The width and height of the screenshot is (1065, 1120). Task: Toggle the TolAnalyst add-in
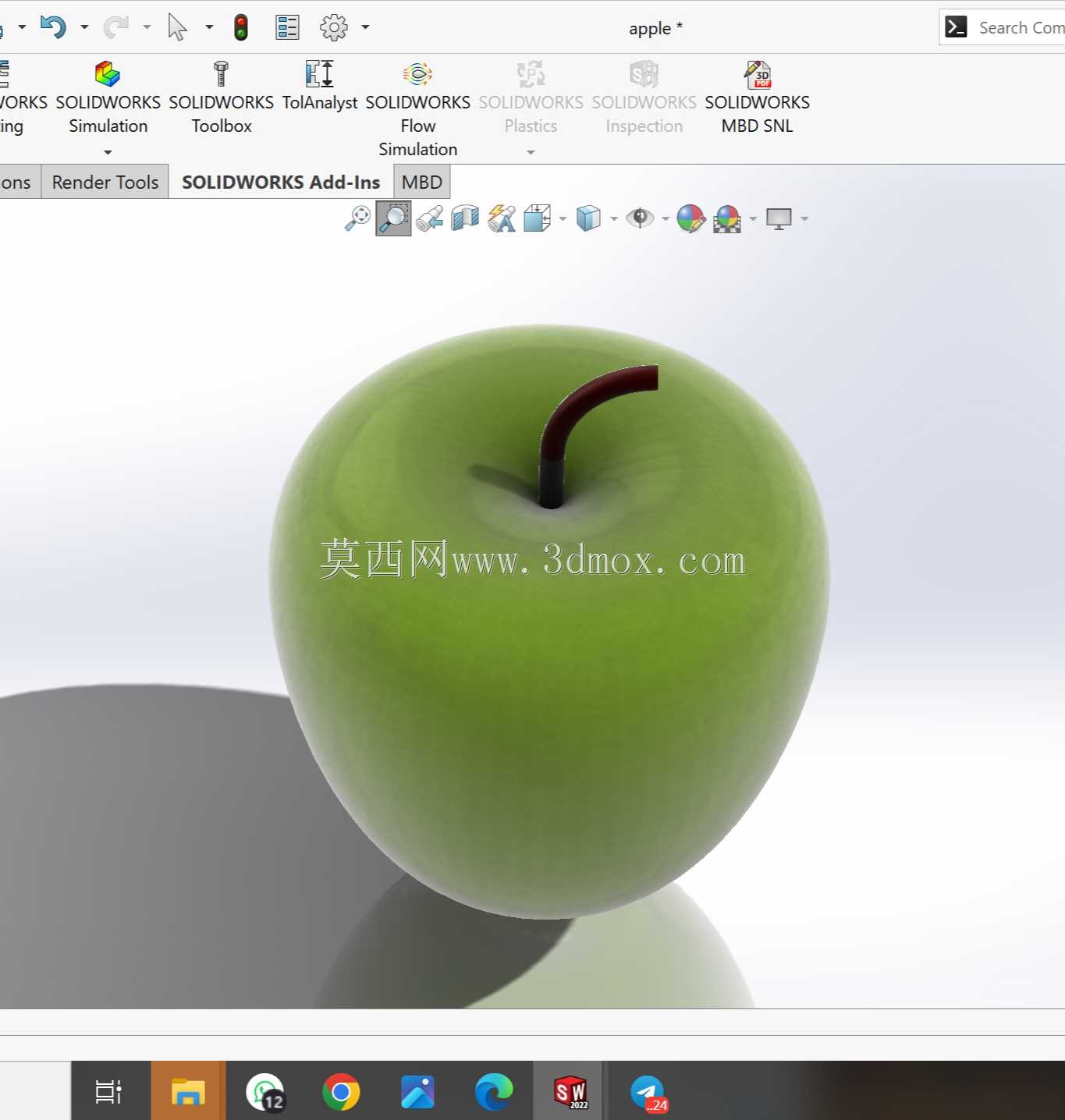pos(320,87)
